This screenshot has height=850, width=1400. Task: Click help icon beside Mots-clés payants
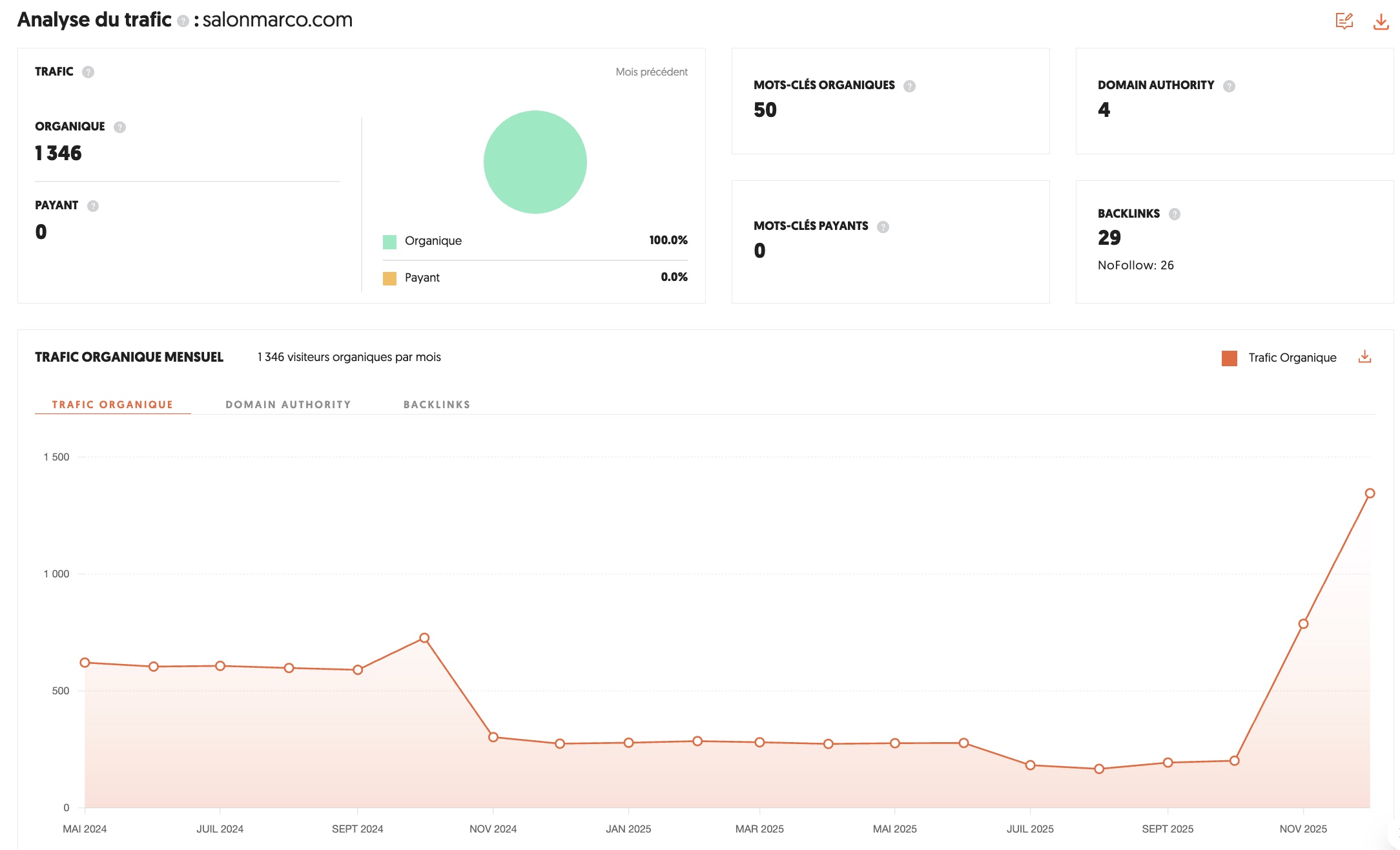click(883, 227)
